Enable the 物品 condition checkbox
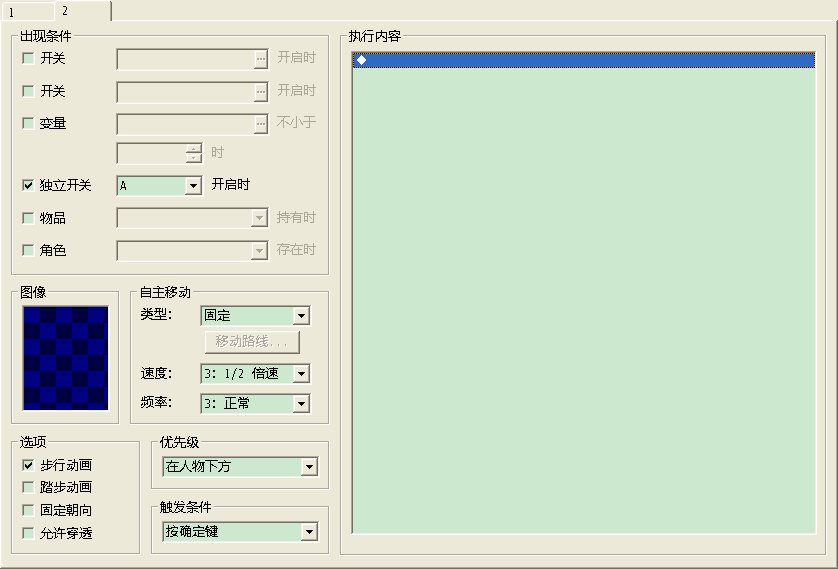The width and height of the screenshot is (838, 569). point(28,218)
